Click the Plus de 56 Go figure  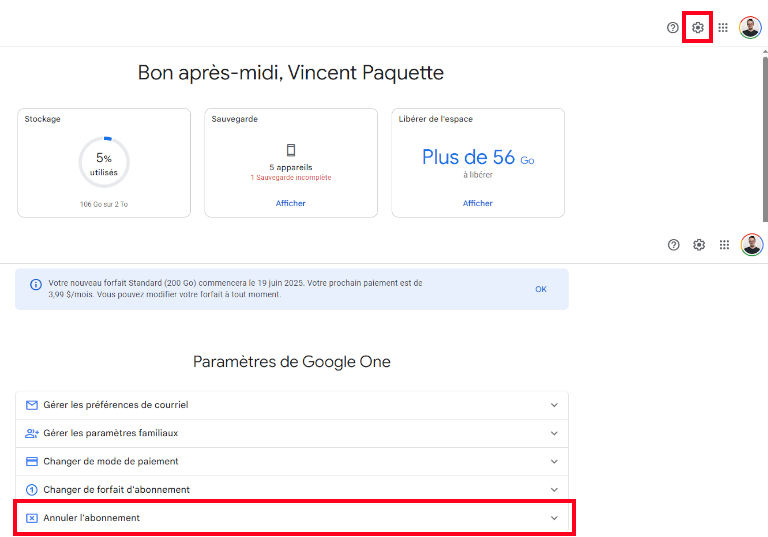pyautogui.click(x=478, y=157)
